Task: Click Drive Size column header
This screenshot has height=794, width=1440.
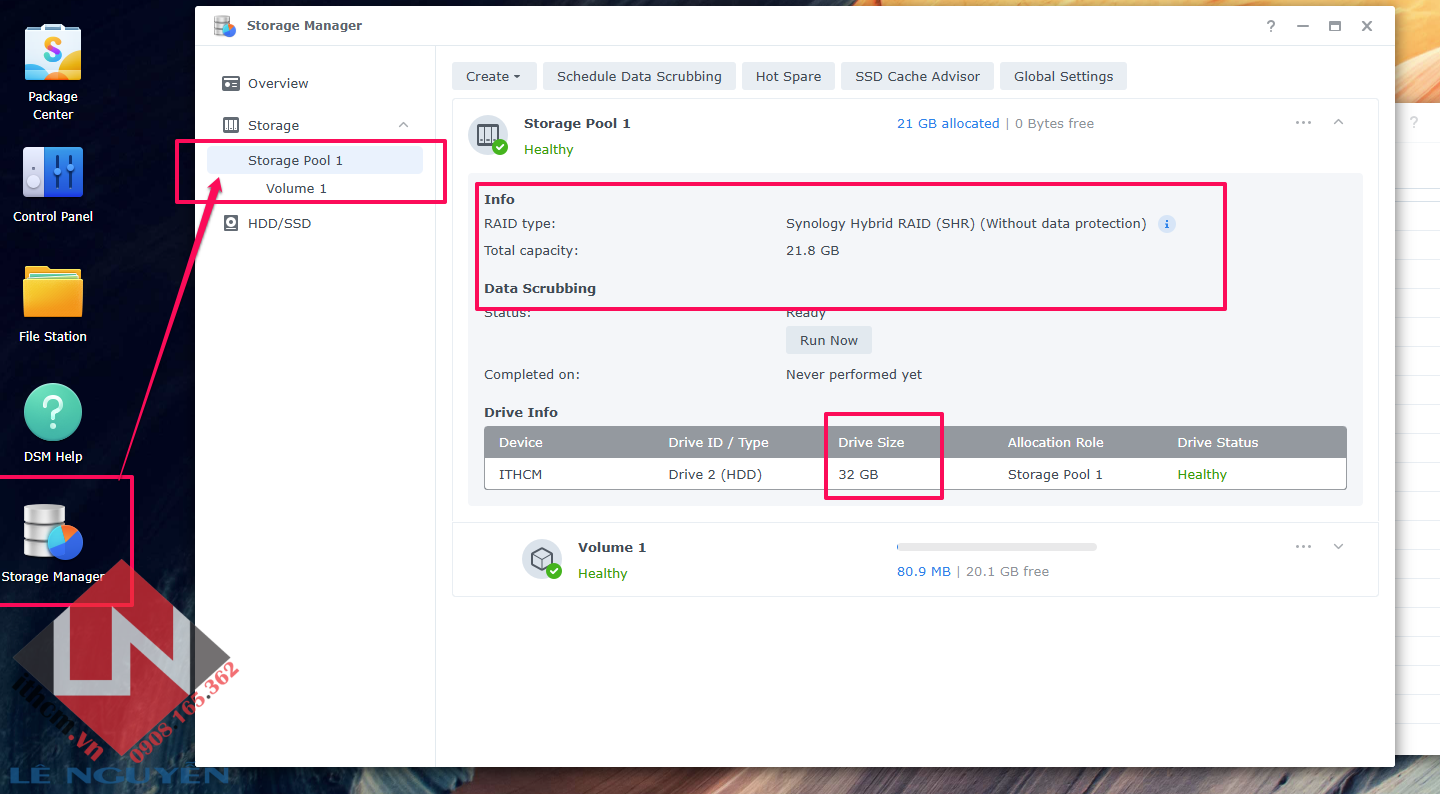Action: point(871,442)
